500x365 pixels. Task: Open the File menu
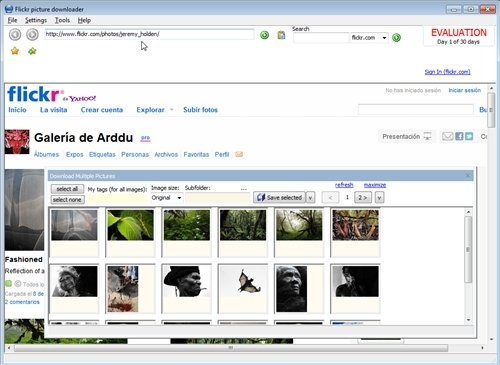coord(12,20)
